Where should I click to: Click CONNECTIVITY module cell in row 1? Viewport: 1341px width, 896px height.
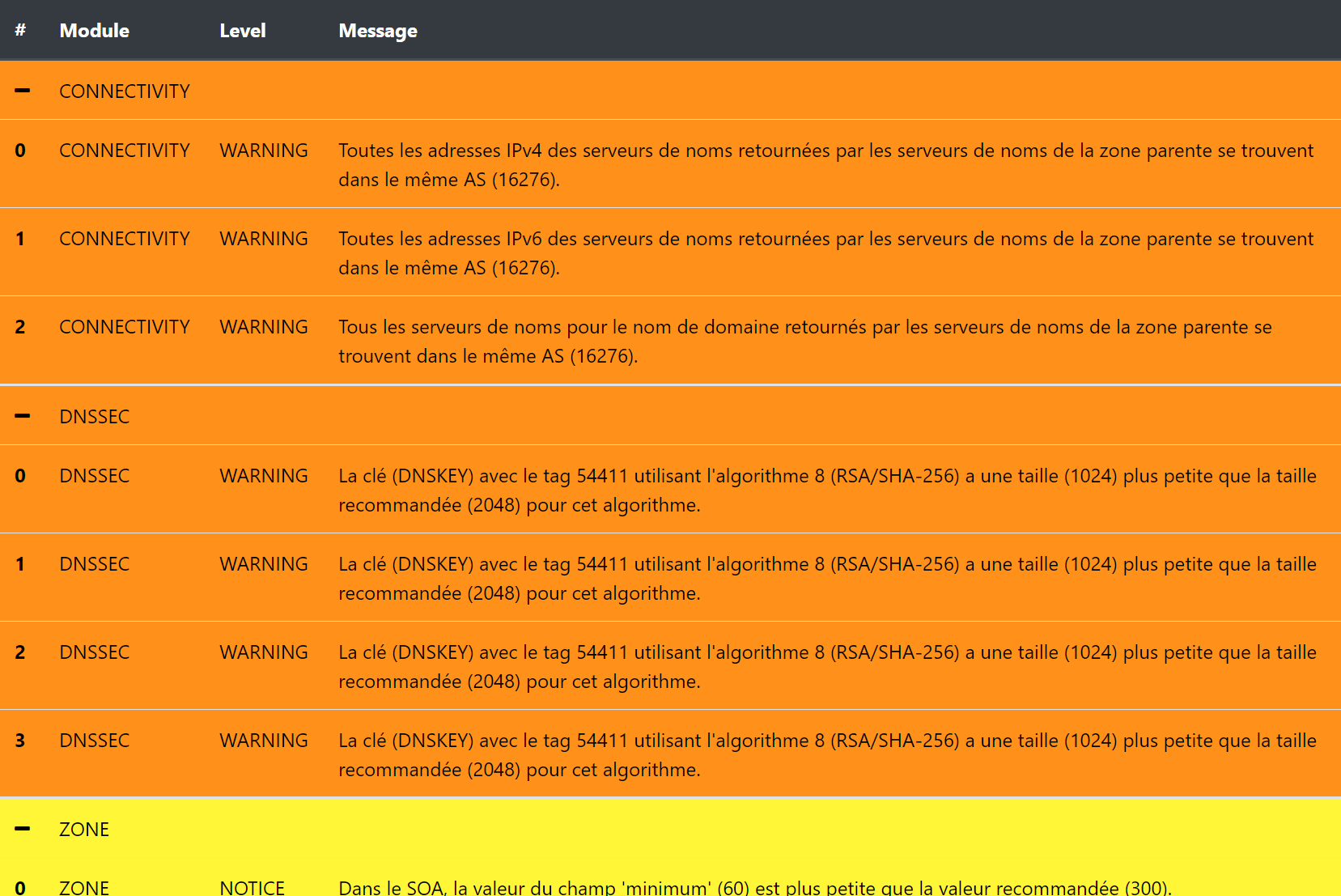(x=125, y=239)
